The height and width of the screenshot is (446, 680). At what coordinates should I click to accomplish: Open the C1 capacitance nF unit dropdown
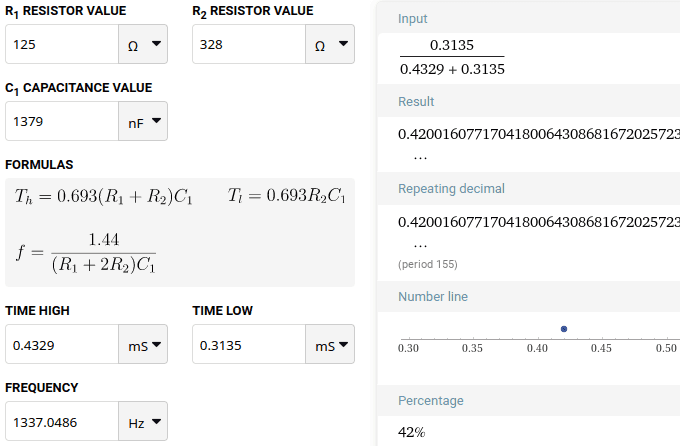143,121
